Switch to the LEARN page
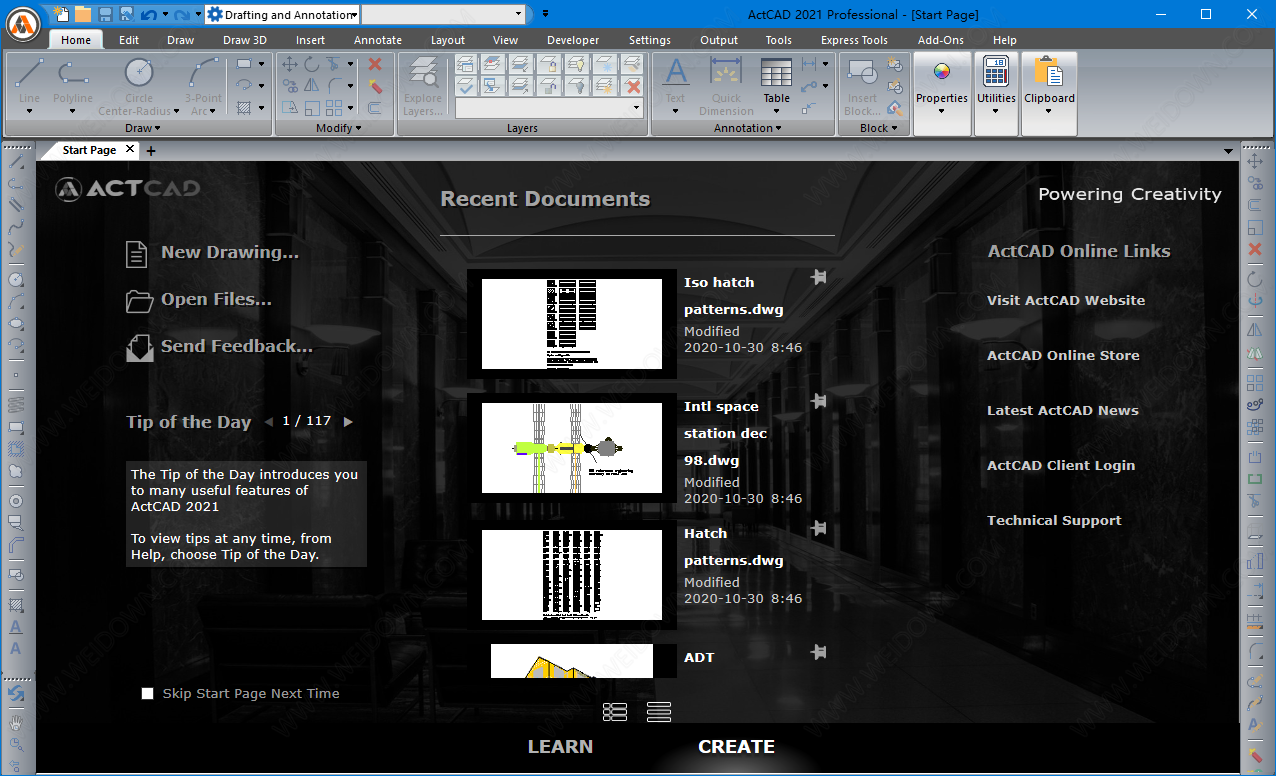 [560, 747]
